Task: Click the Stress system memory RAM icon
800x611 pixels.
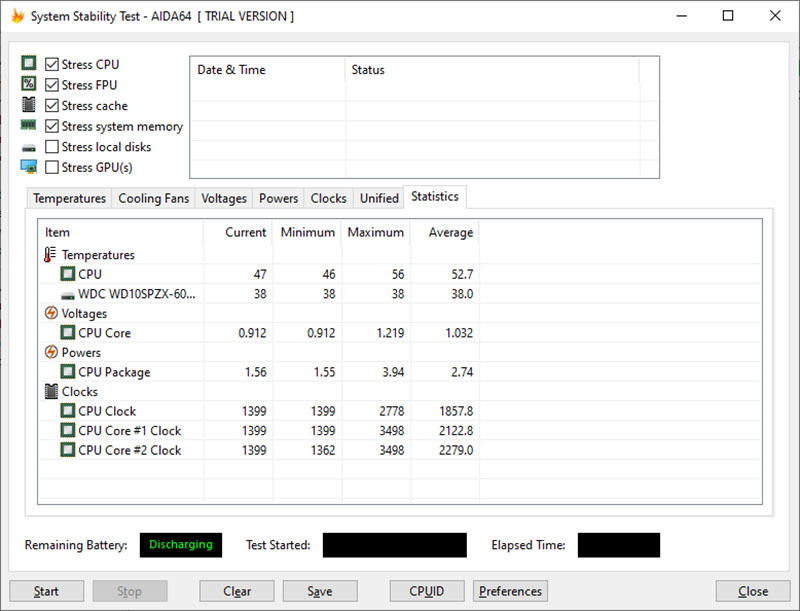Action: coord(29,124)
